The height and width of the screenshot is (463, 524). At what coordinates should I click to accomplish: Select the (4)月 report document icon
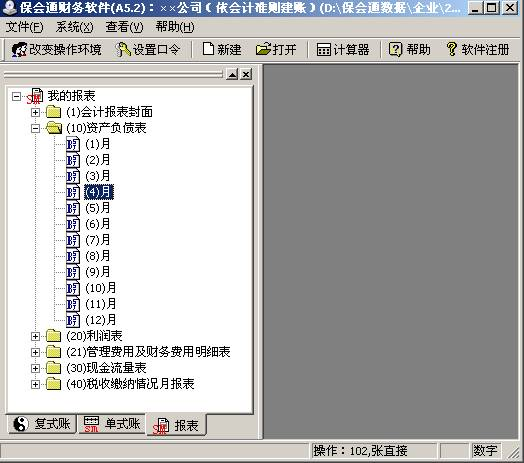(73, 192)
